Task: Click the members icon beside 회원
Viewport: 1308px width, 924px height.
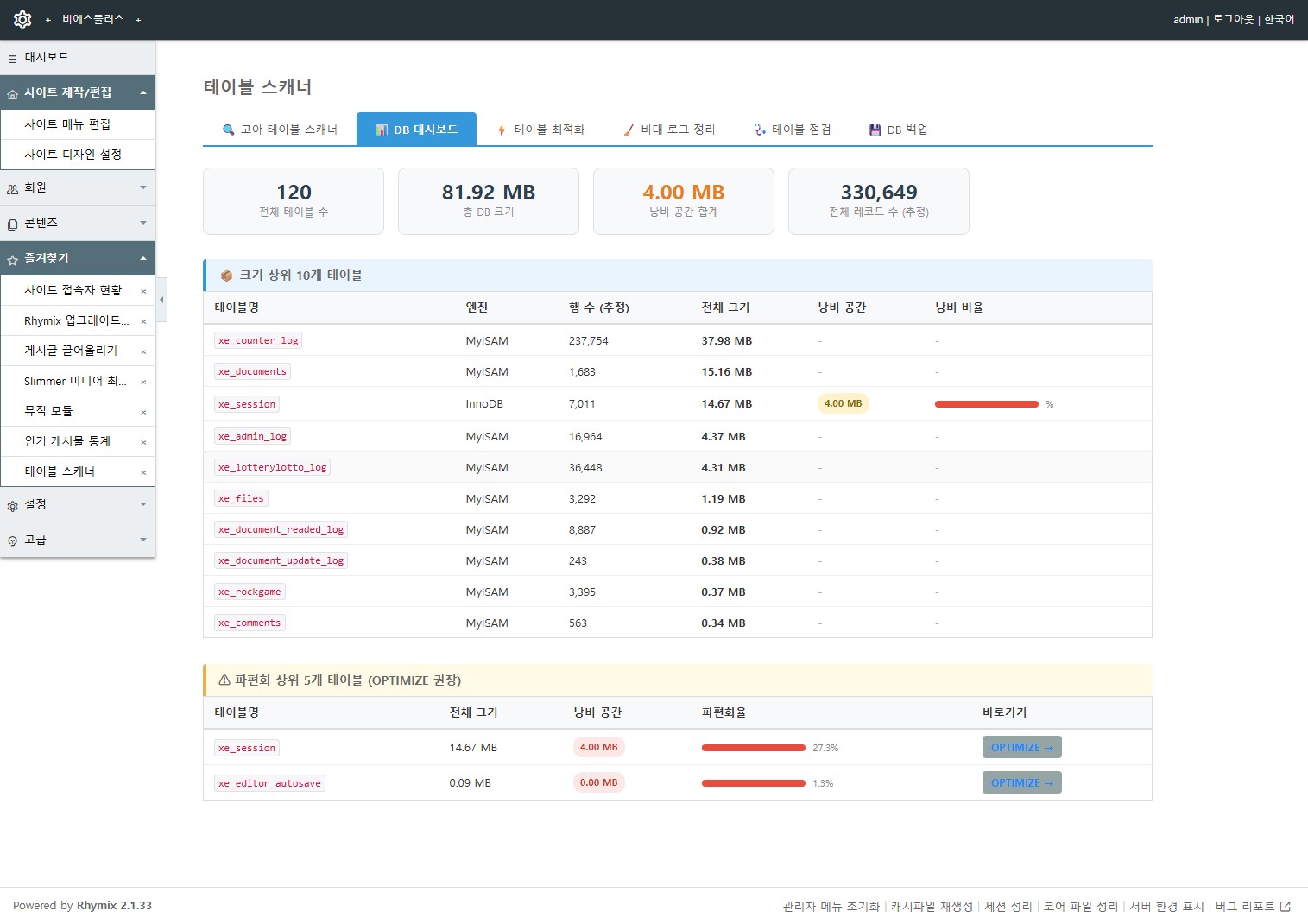Action: (x=12, y=189)
